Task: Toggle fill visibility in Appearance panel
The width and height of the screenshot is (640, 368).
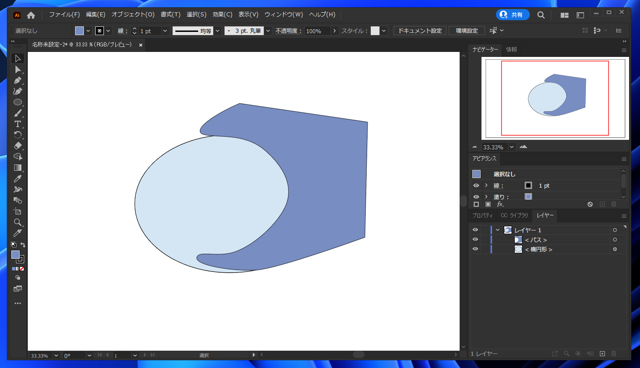Action: [x=476, y=197]
